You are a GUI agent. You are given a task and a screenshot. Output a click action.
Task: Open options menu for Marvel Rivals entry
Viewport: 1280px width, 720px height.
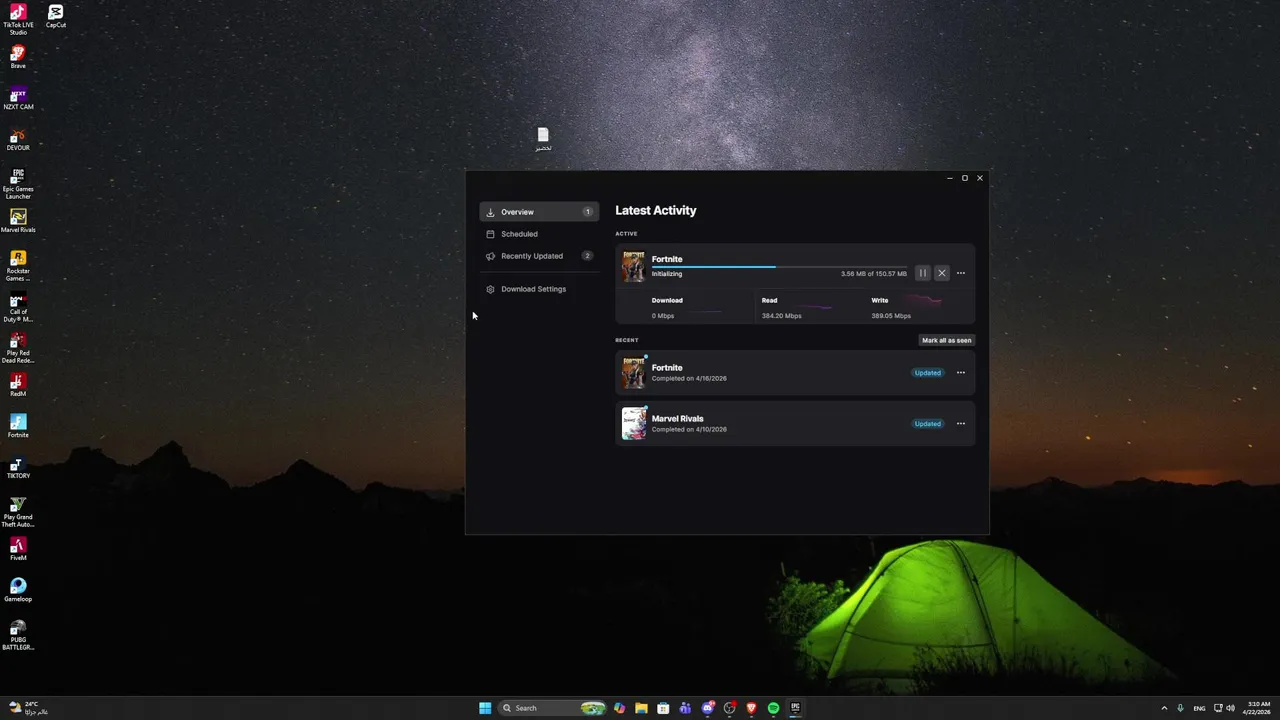click(x=961, y=424)
